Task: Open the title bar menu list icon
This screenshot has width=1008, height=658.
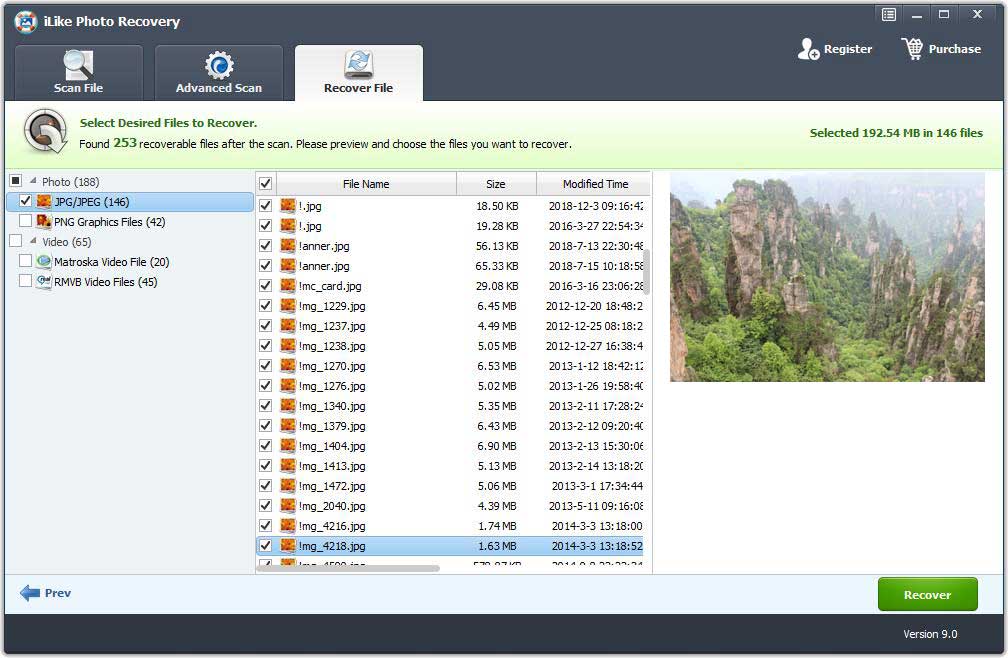Action: pos(889,14)
